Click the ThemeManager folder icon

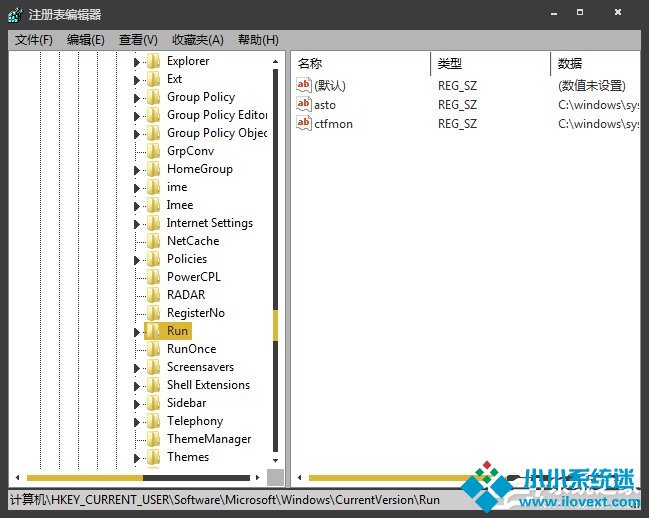pyautogui.click(x=154, y=439)
